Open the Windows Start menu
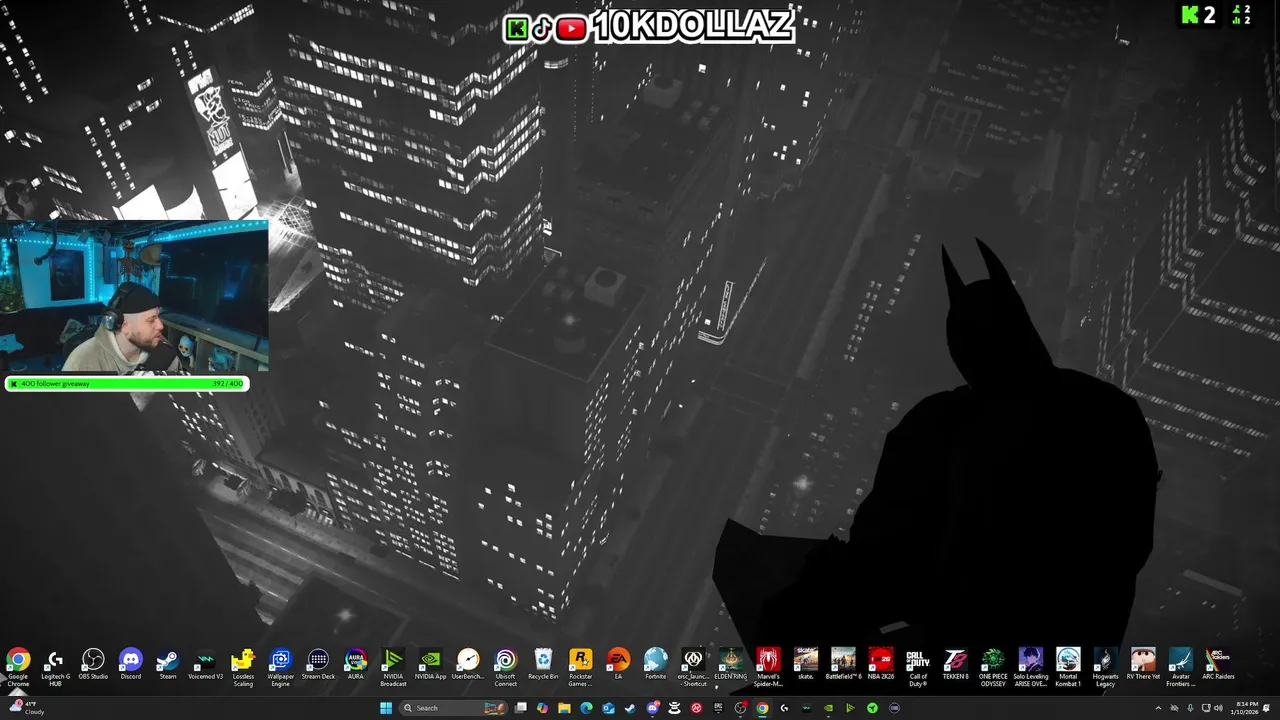The width and height of the screenshot is (1280, 720). pyautogui.click(x=386, y=708)
